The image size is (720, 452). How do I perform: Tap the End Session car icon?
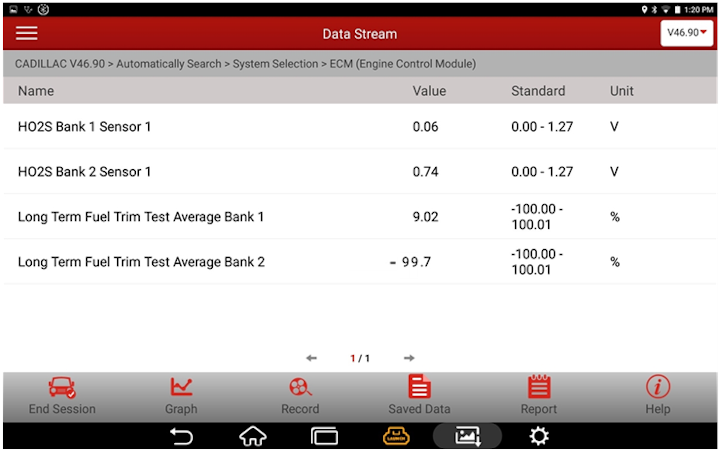(62, 388)
